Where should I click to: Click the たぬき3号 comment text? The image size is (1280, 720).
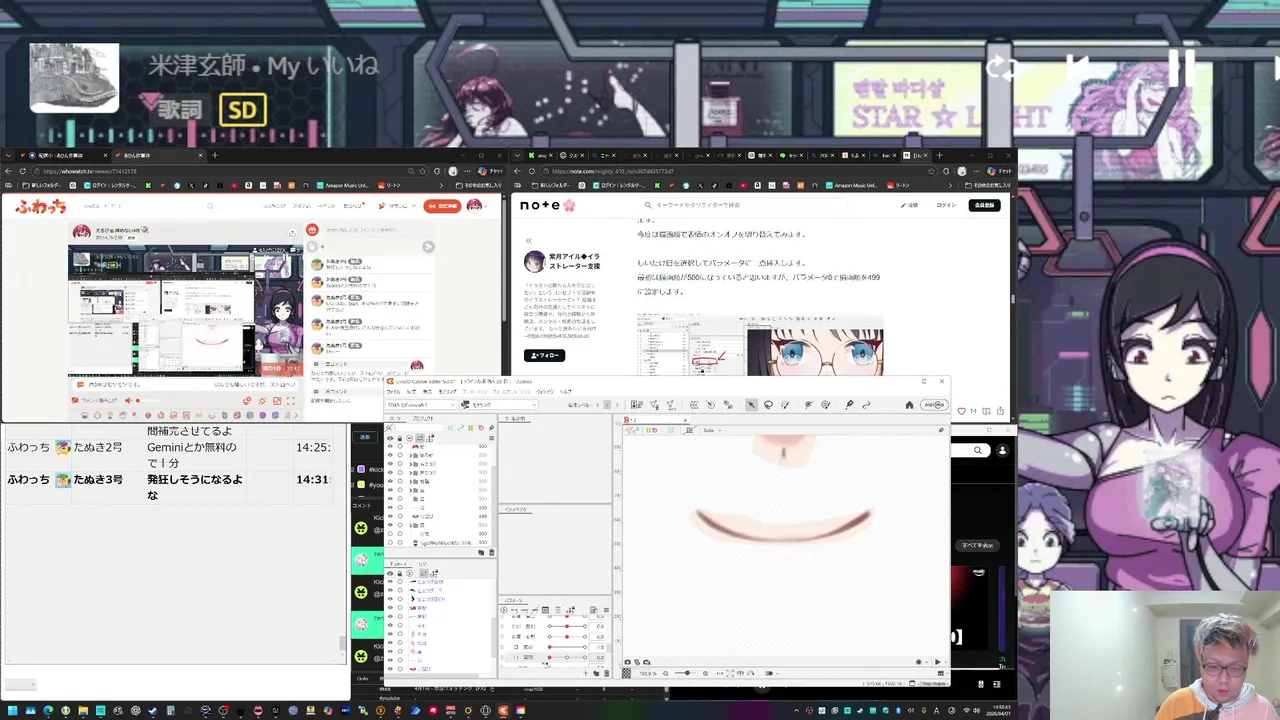tap(194, 487)
